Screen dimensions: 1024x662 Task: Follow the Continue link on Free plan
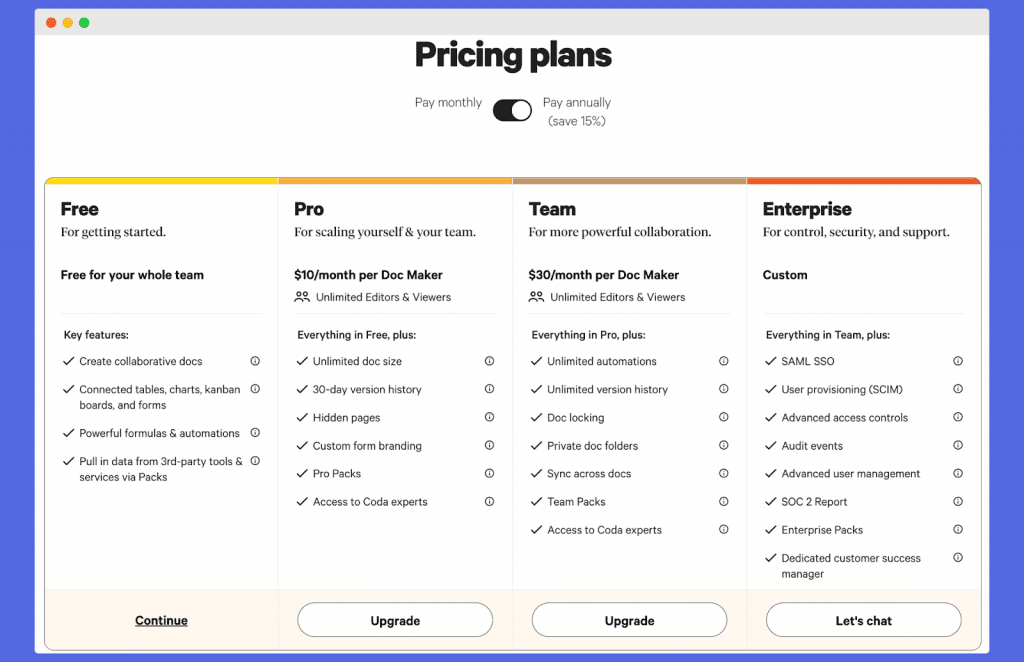[x=161, y=620]
